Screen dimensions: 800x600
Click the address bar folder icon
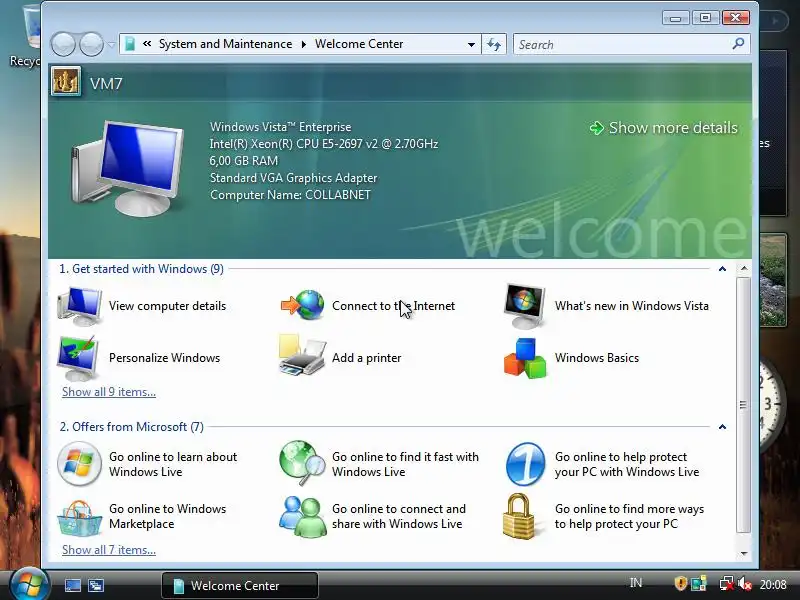[x=130, y=44]
